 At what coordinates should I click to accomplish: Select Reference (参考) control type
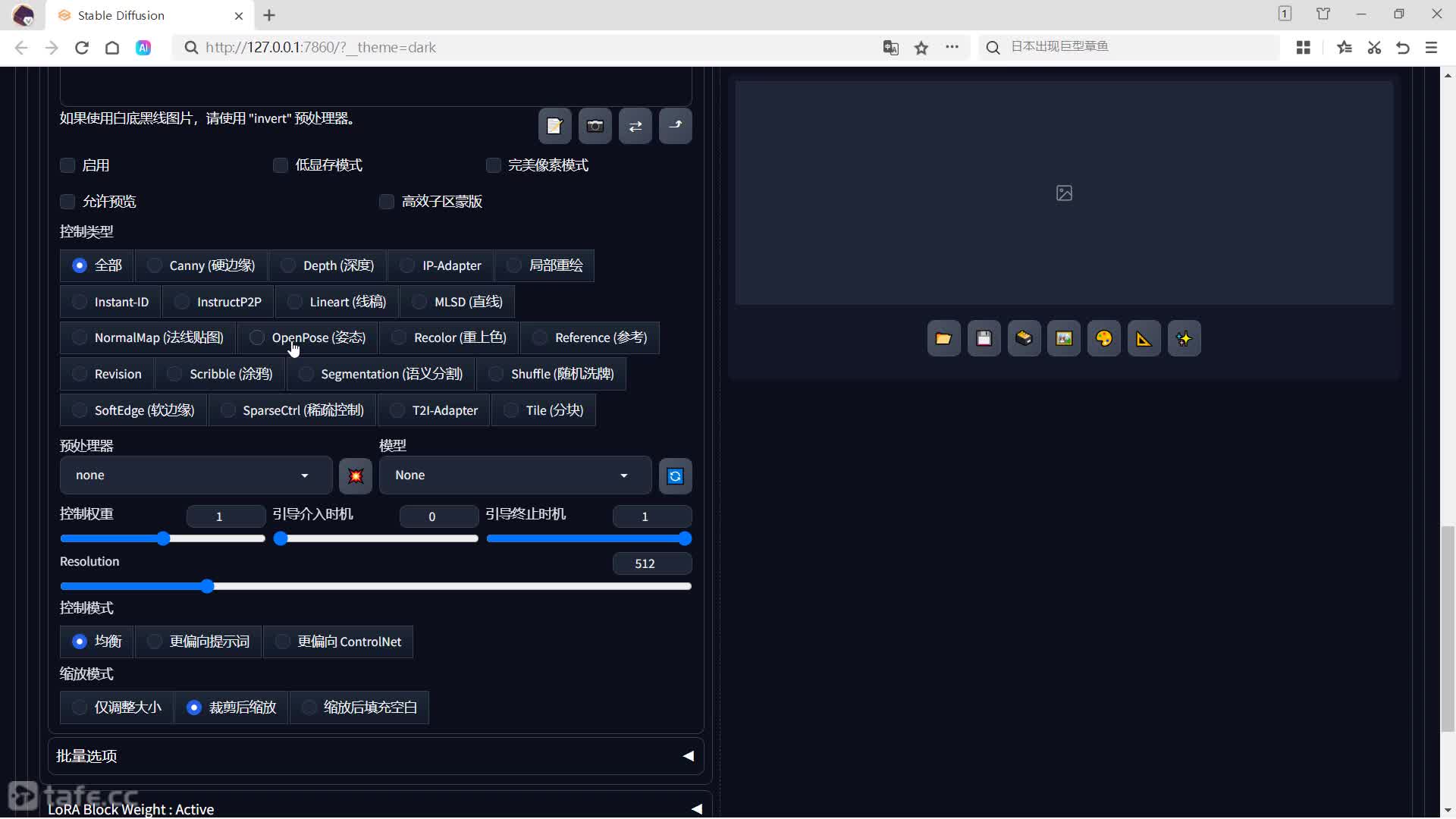tap(590, 338)
